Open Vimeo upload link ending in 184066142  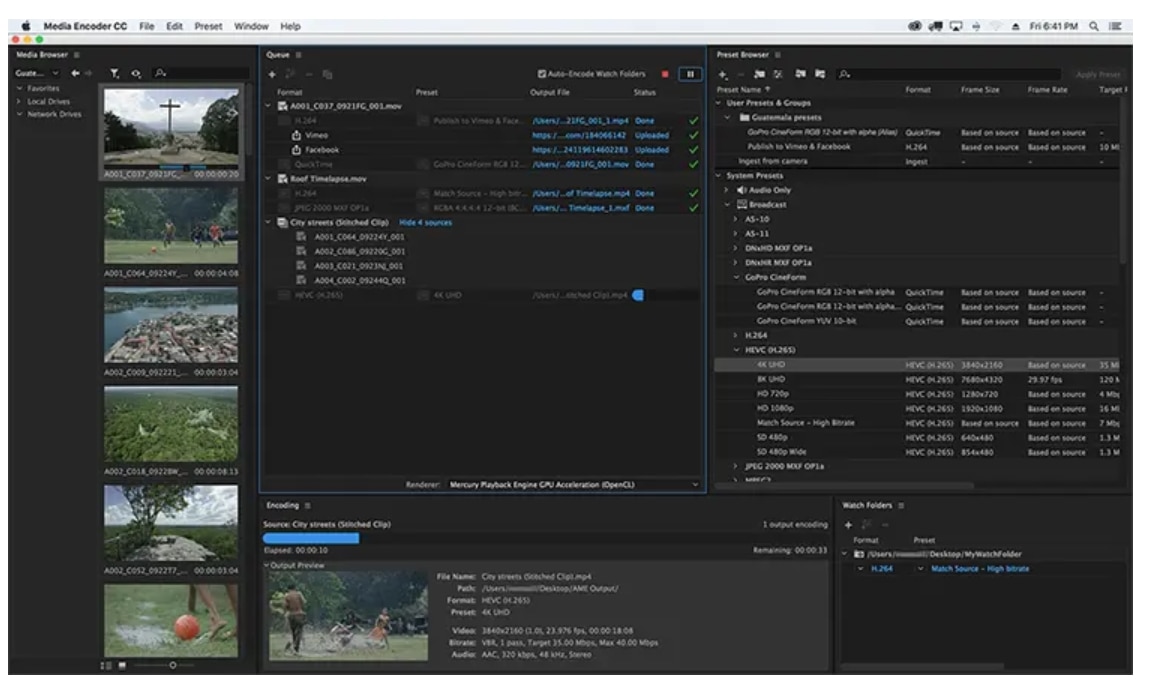[x=579, y=136]
